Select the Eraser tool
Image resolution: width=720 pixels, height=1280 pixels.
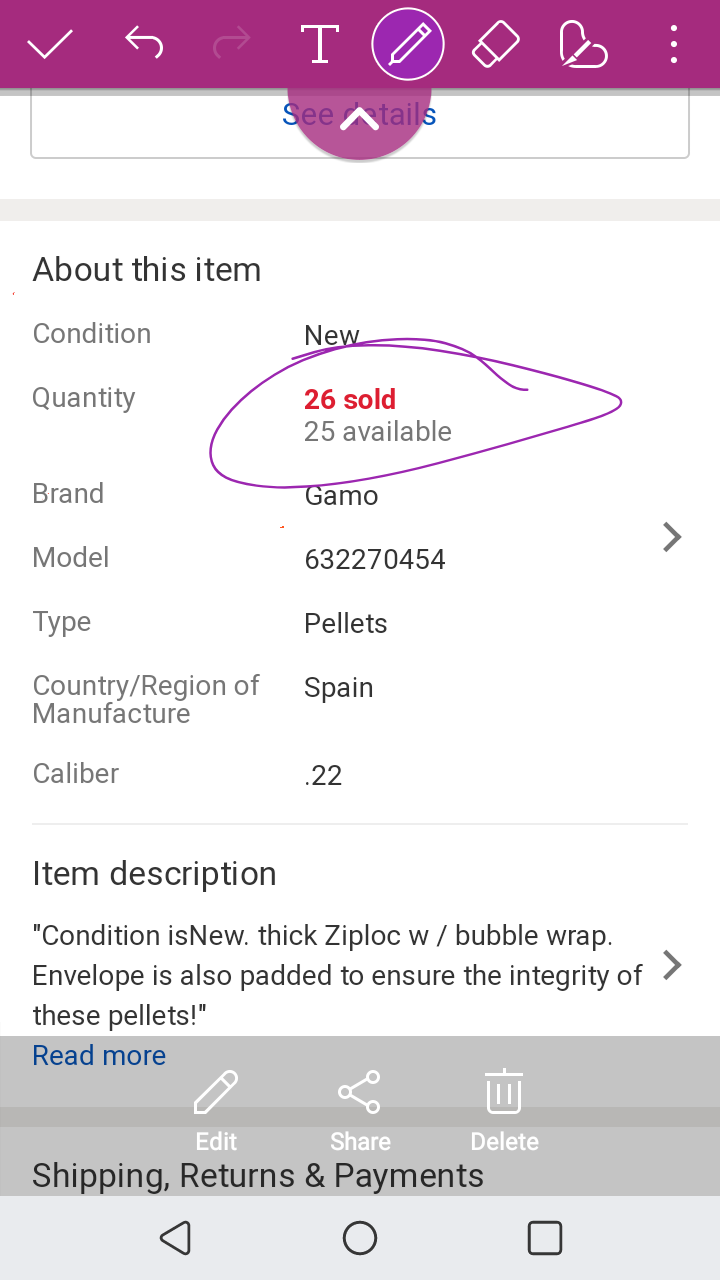click(x=495, y=45)
